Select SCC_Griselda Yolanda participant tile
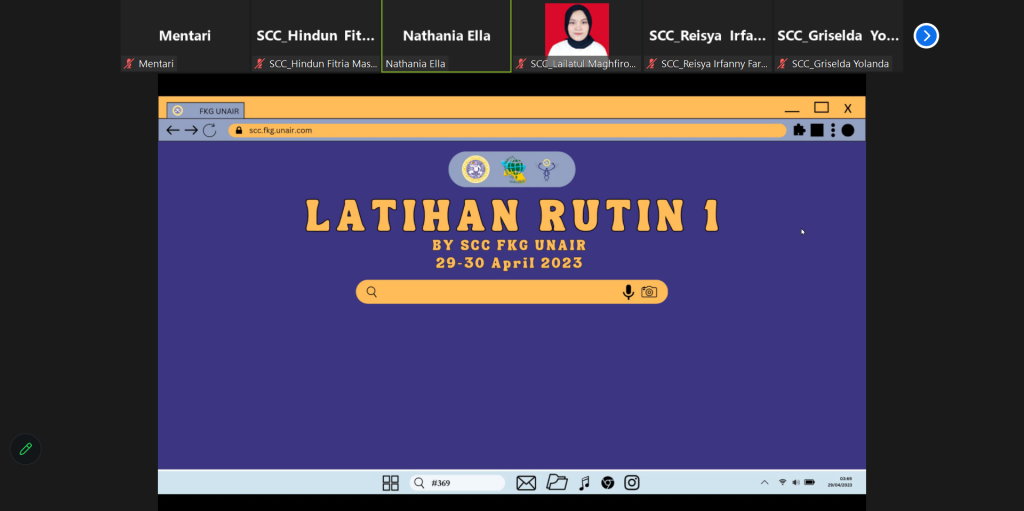Viewport: 1024px width, 511px height. click(838, 36)
